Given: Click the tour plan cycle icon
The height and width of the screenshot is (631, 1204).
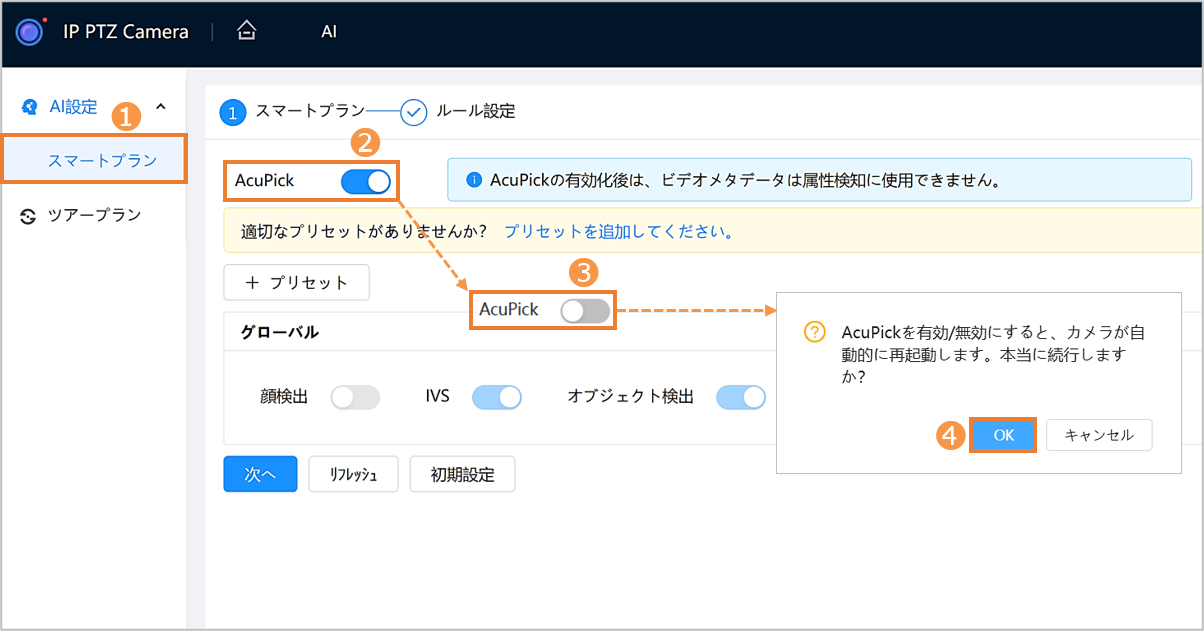Looking at the screenshot, I should [x=28, y=215].
